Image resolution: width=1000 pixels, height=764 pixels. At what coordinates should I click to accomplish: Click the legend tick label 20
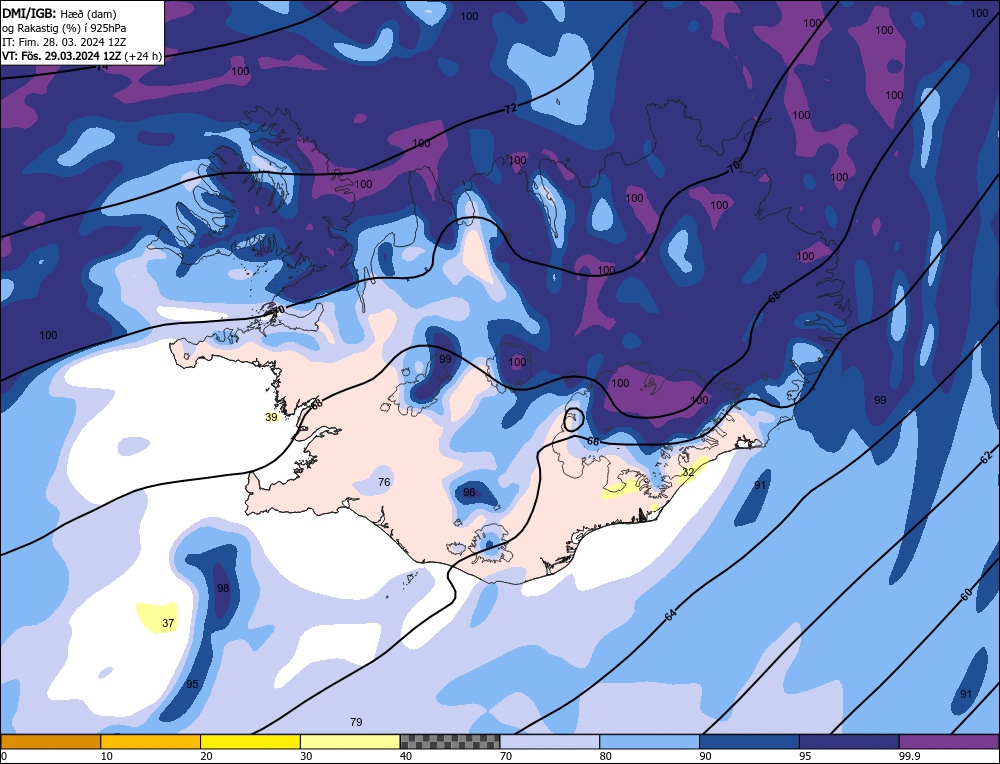click(x=207, y=756)
